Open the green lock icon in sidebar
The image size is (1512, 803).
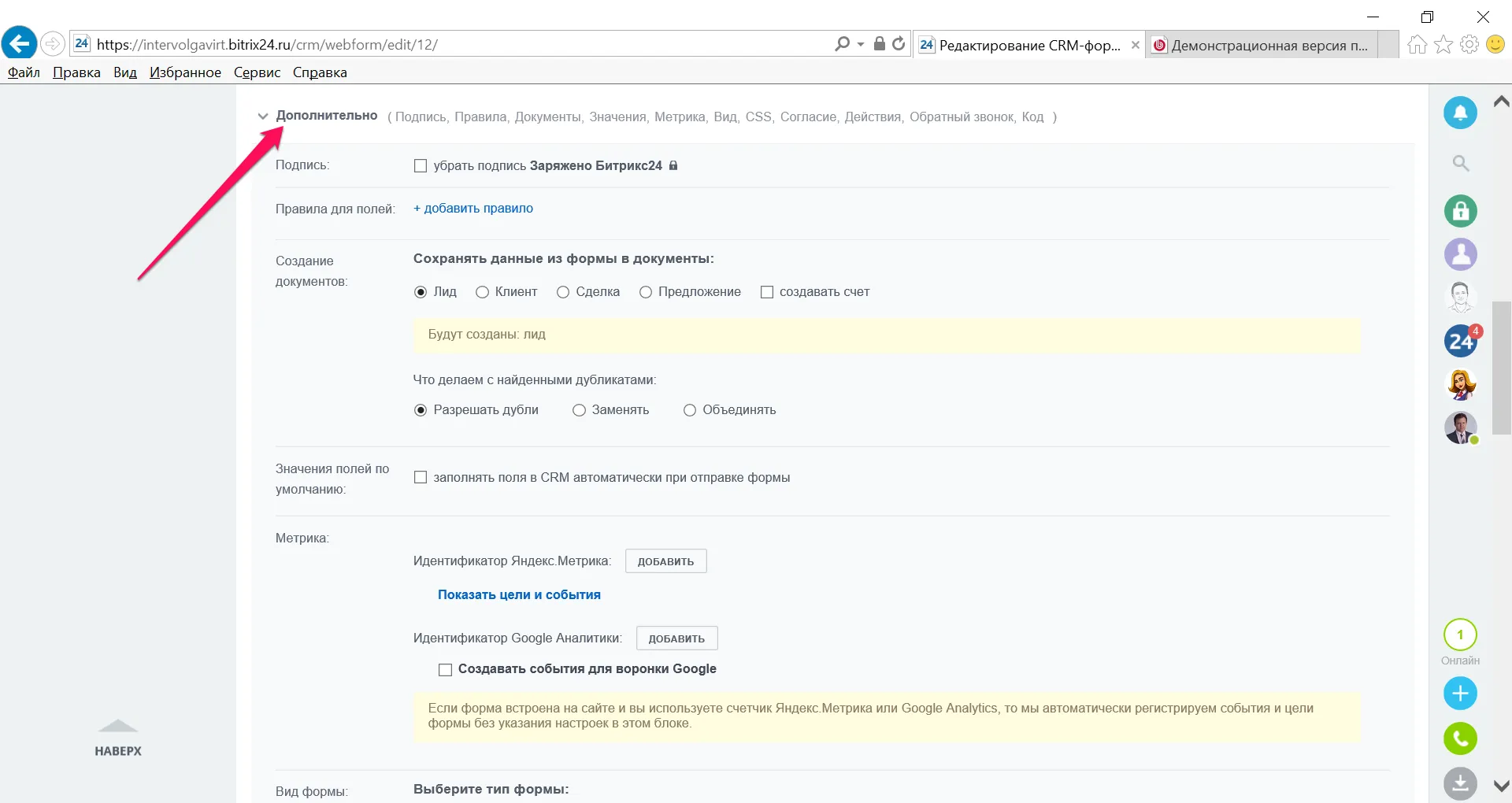coord(1460,211)
